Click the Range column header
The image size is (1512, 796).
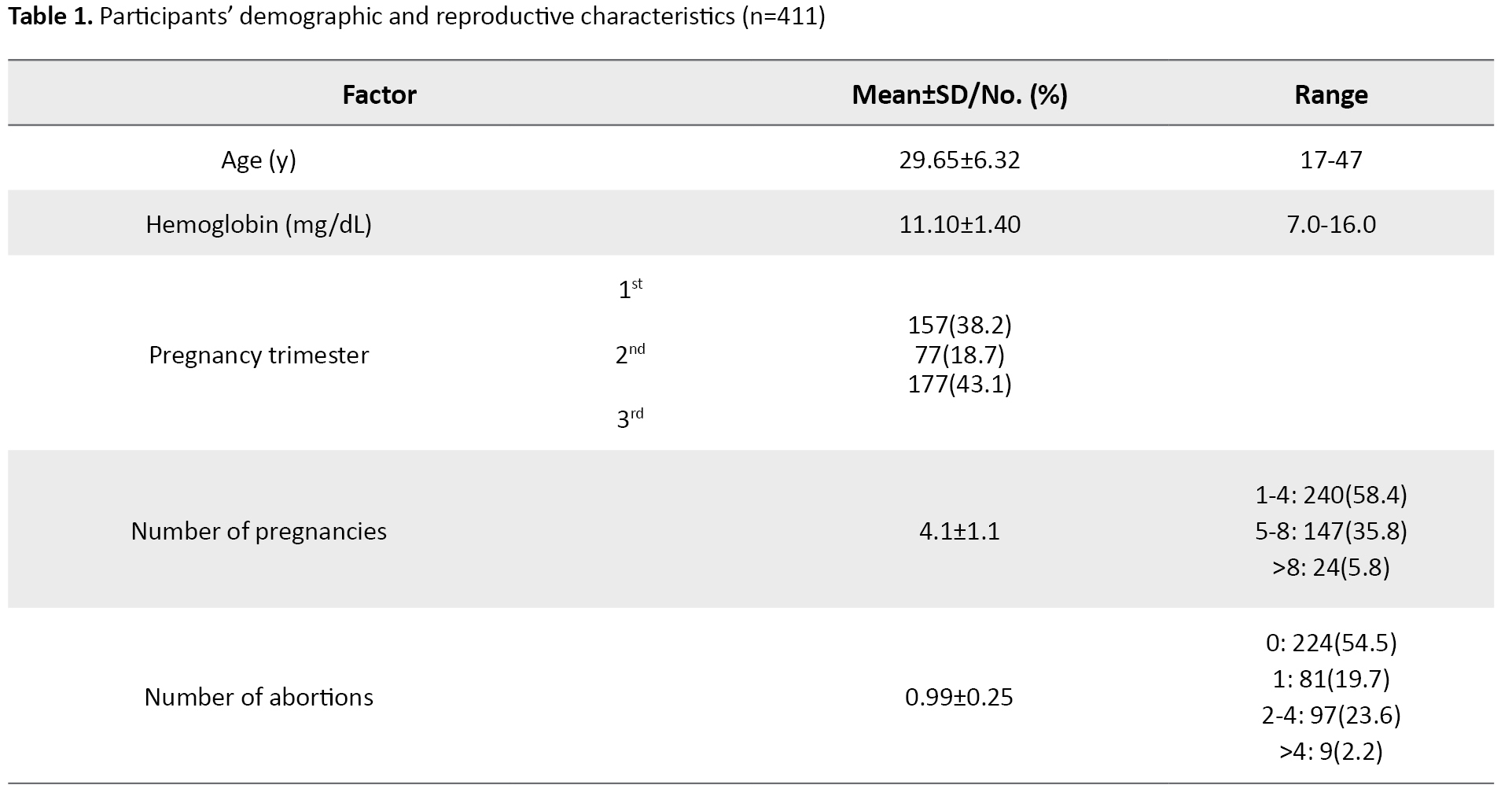tap(1330, 95)
